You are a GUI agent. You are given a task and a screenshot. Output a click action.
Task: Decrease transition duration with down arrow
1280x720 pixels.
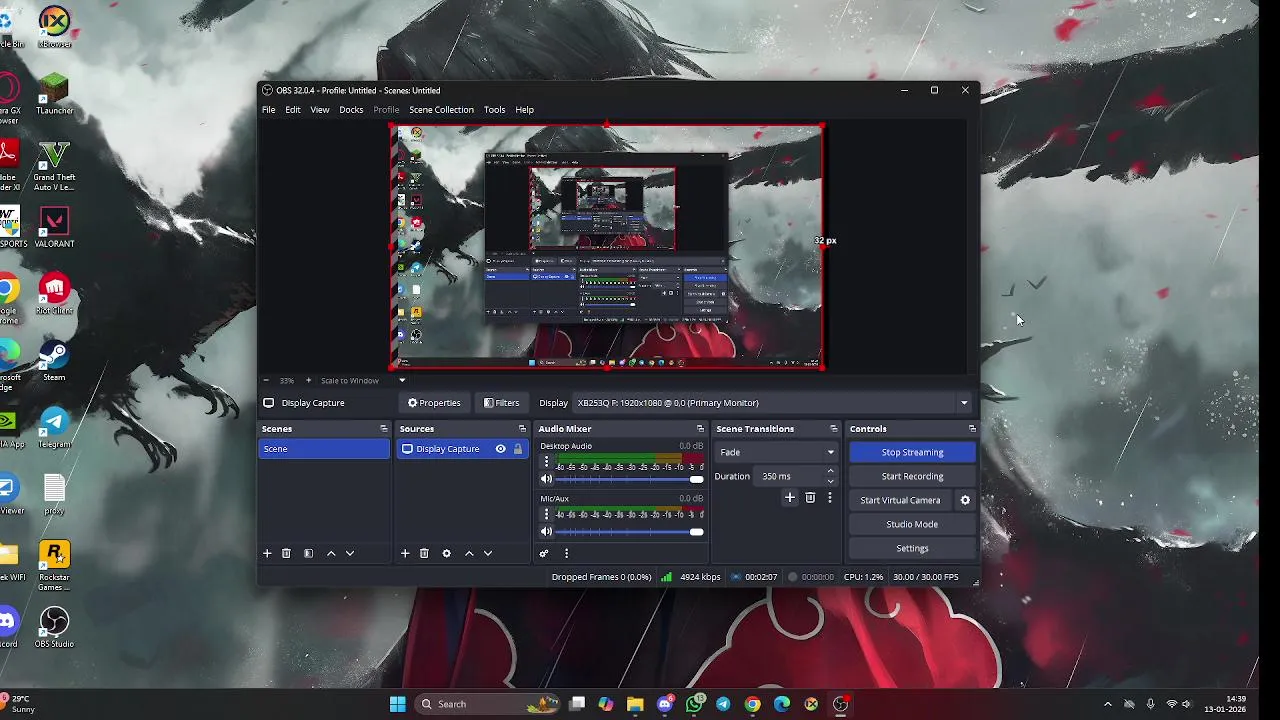coord(830,481)
